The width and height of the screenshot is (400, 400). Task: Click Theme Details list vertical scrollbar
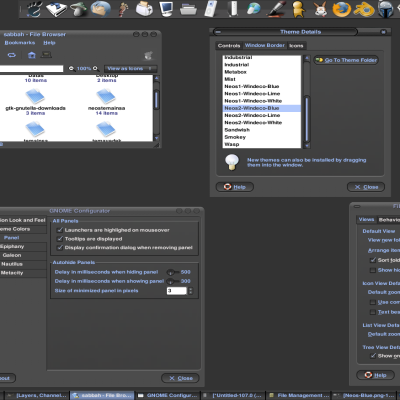(307, 102)
